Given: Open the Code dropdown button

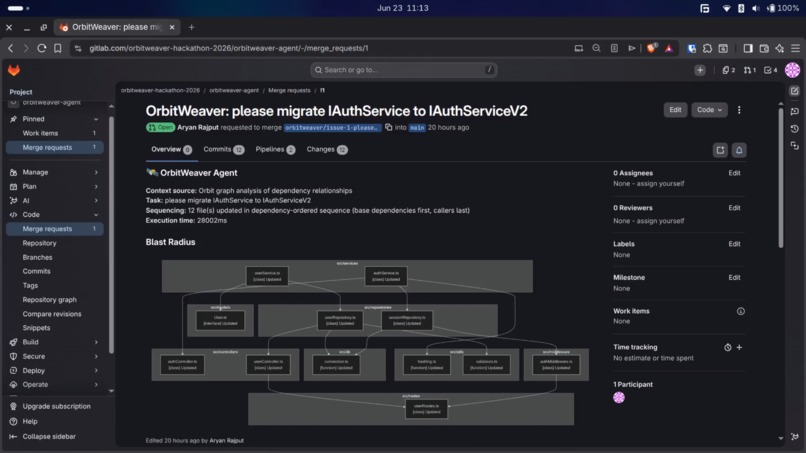Looking at the screenshot, I should coord(709,110).
